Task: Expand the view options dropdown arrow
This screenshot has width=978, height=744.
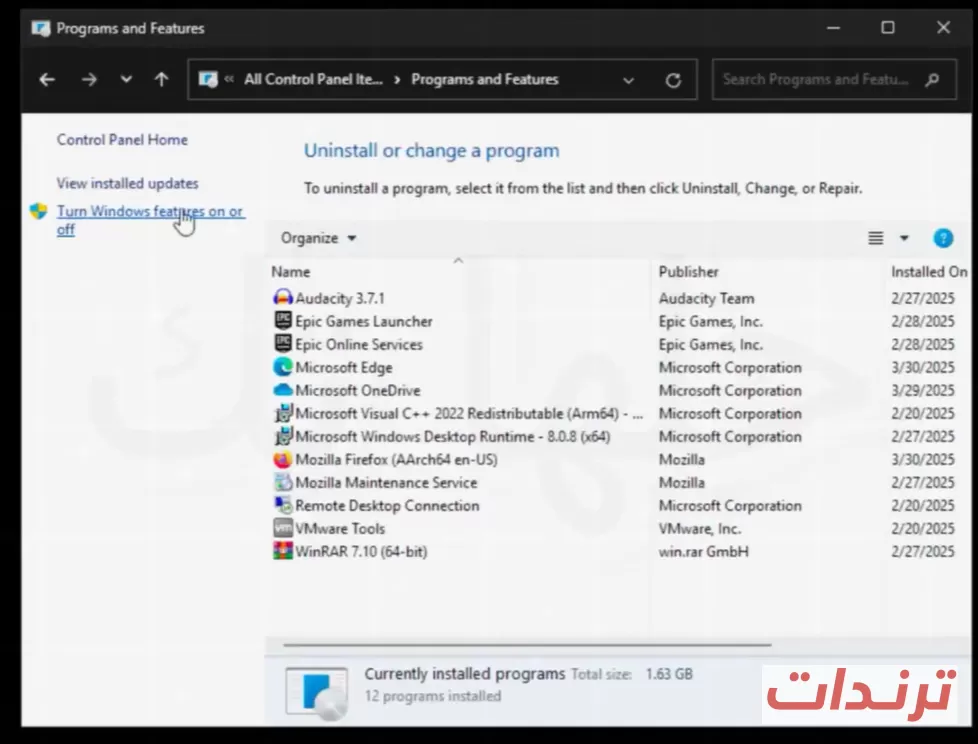Action: [x=904, y=238]
